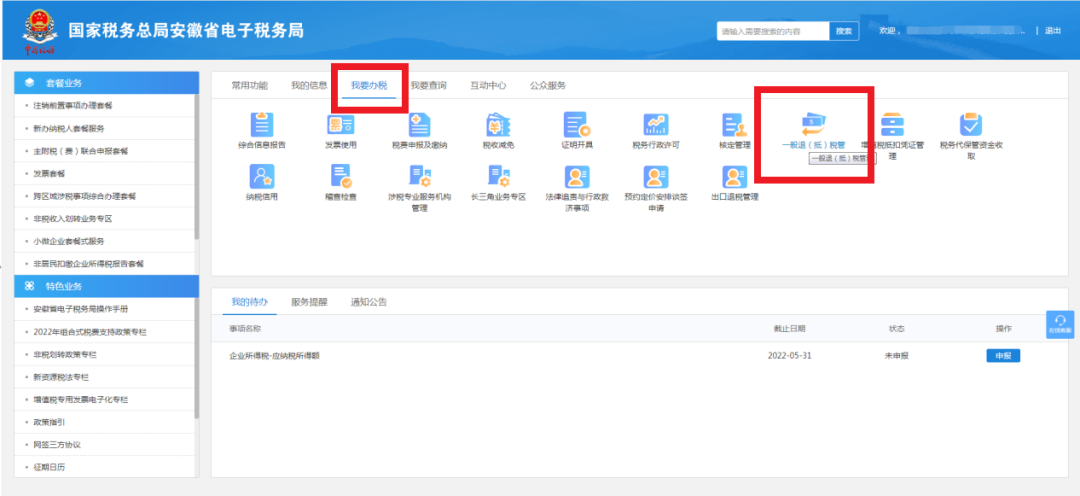Click the 搜索 button
The width and height of the screenshot is (1080, 496).
pyautogui.click(x=844, y=31)
